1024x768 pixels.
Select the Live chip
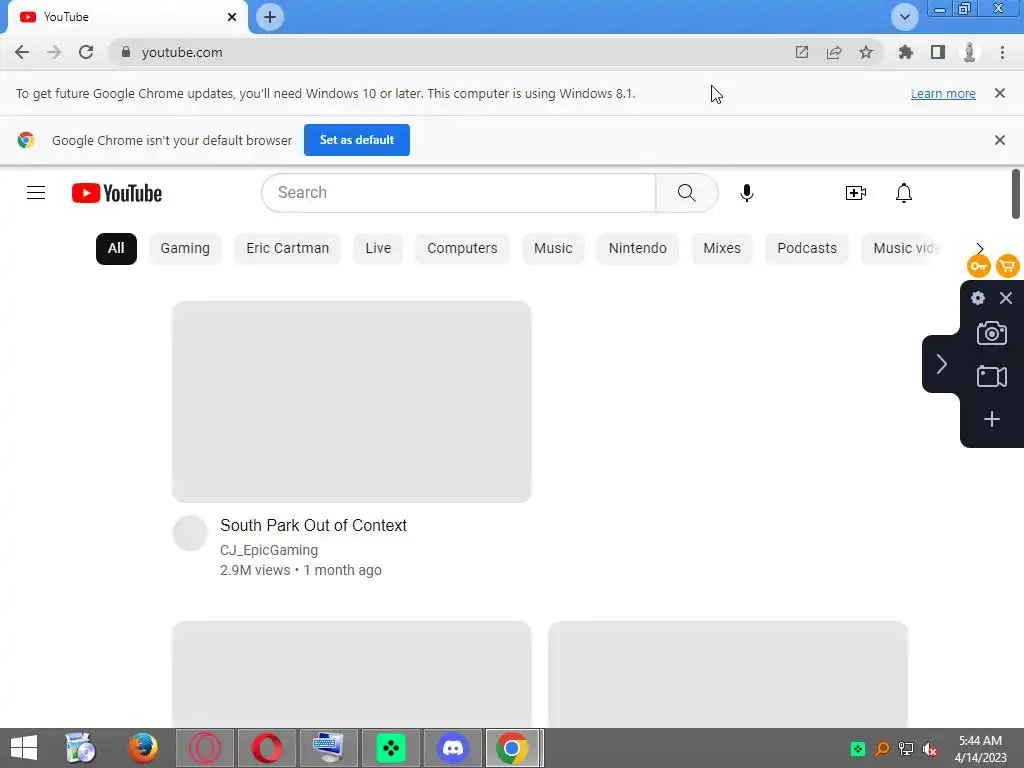click(x=378, y=248)
